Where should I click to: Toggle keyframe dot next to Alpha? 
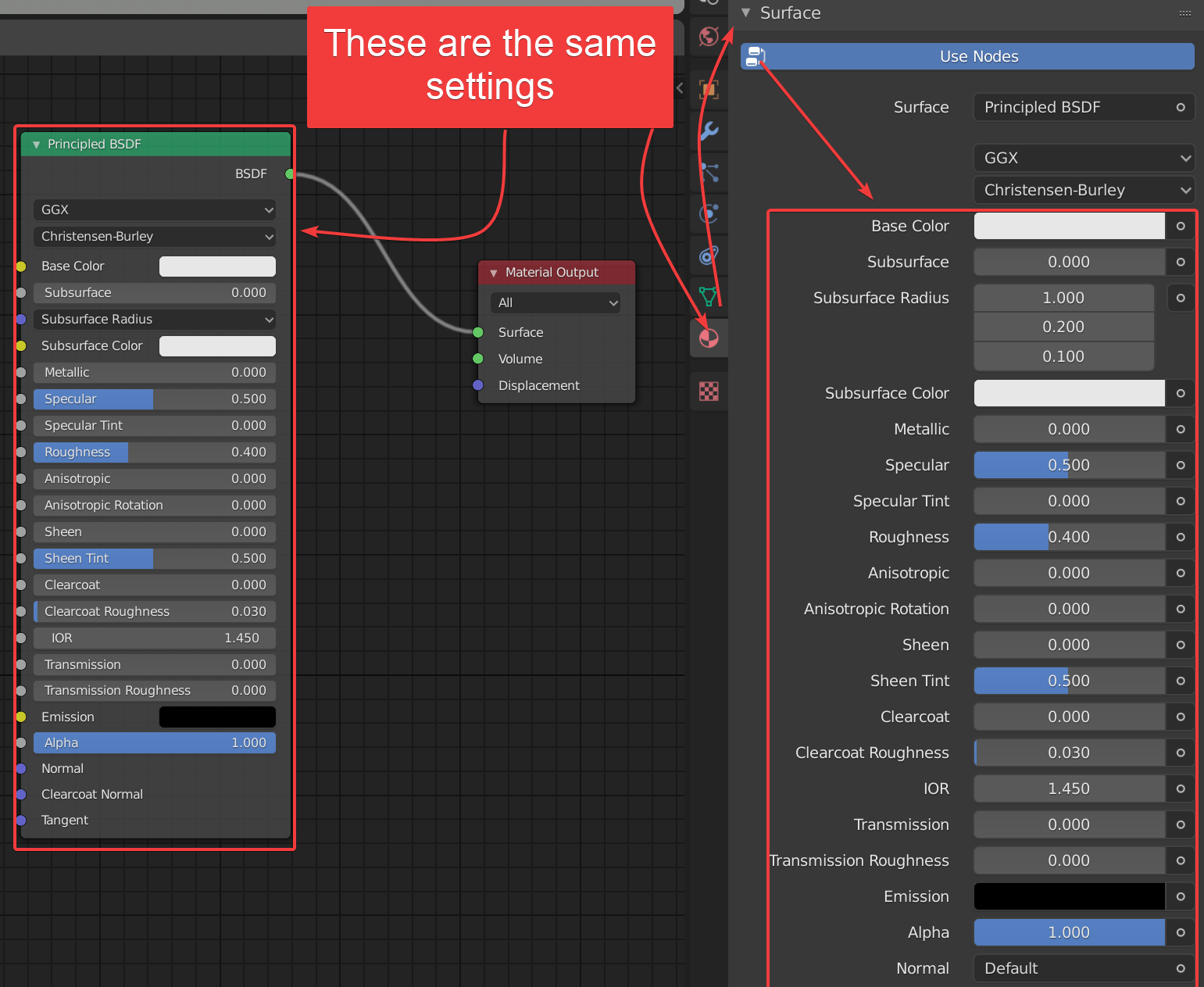(1181, 932)
